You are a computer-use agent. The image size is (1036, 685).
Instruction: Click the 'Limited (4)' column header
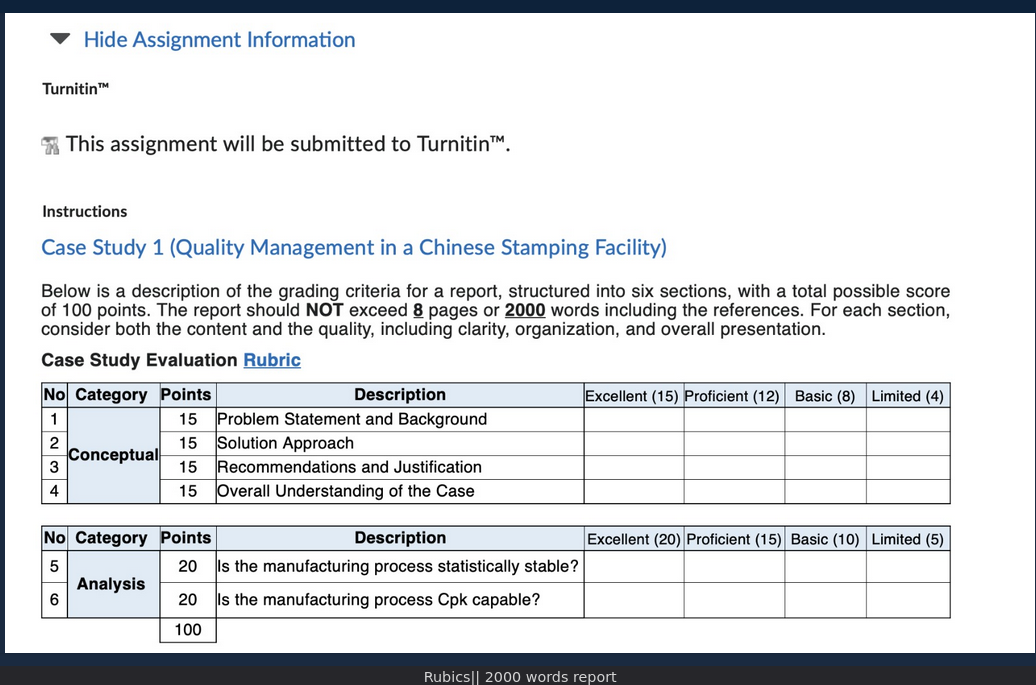[908, 396]
